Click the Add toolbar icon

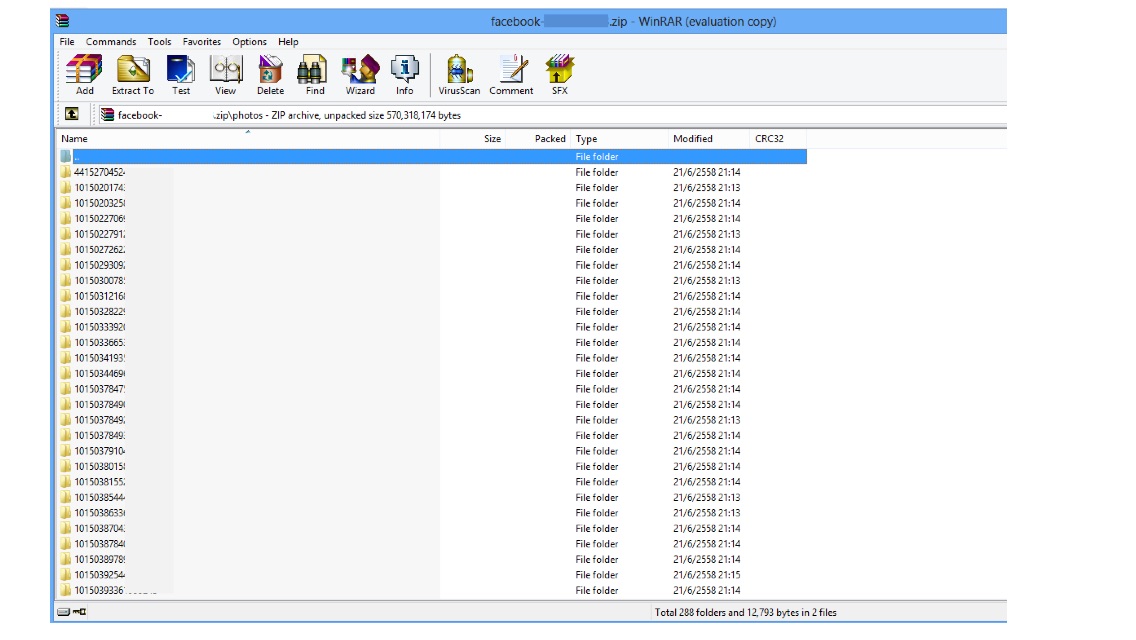[x=84, y=75]
